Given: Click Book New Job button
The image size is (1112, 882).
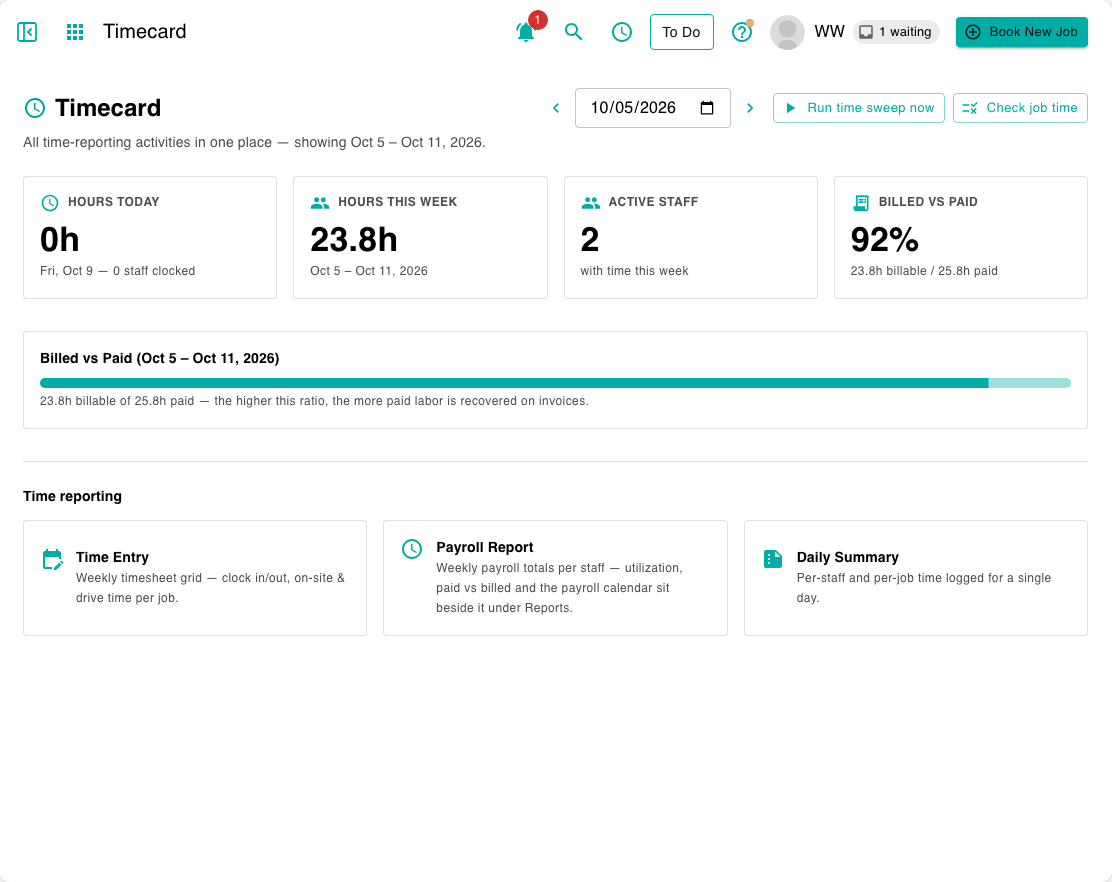Looking at the screenshot, I should 1021,32.
